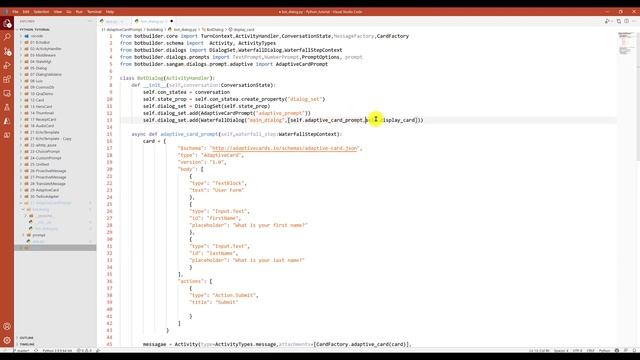Click the master branch in status bar
640x360 pixels.
tap(21, 351)
